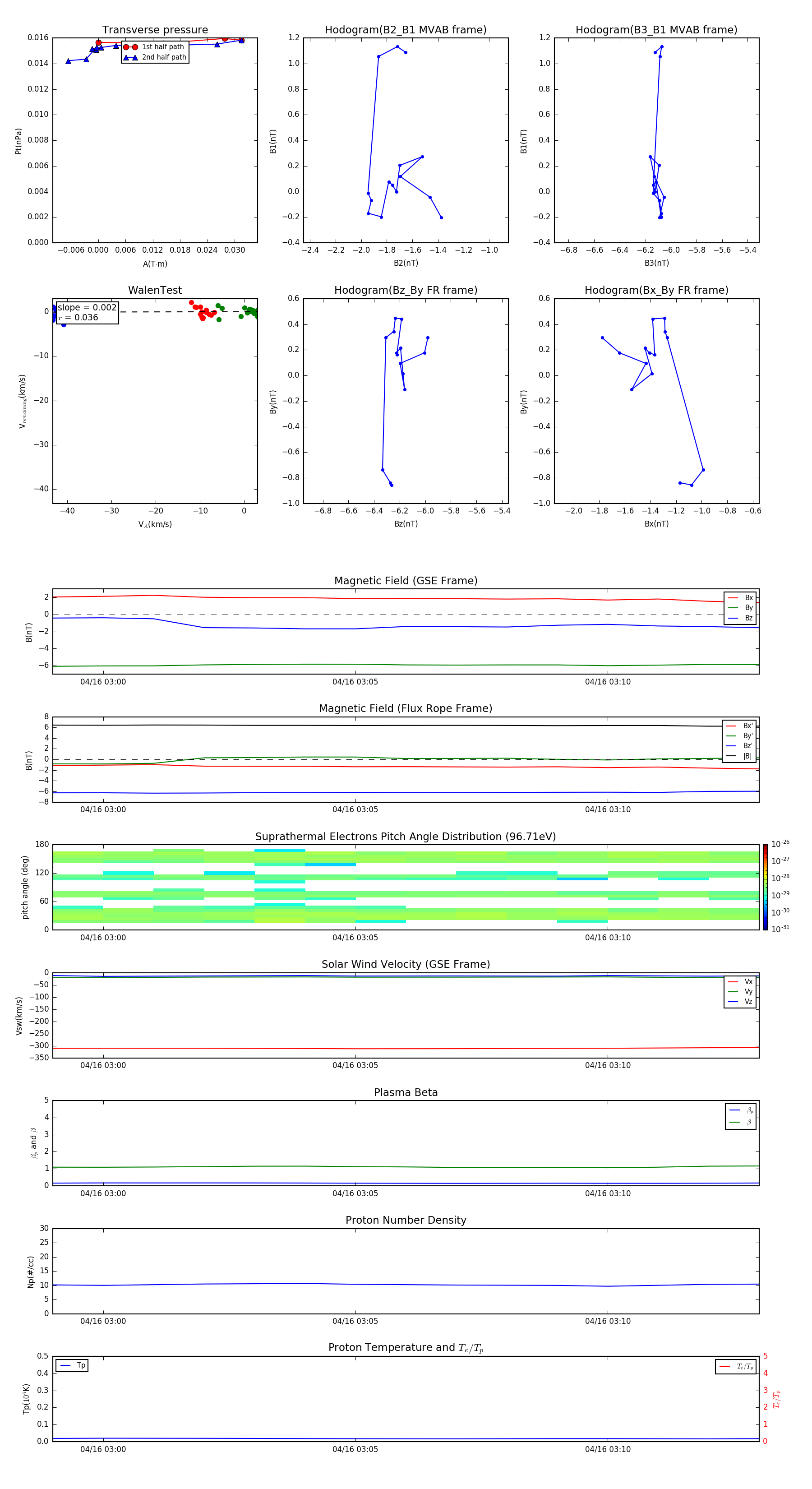Click "04/16 03:05" under Magnetic Field GSE plot
The height and width of the screenshot is (1489, 812).
click(x=355, y=682)
